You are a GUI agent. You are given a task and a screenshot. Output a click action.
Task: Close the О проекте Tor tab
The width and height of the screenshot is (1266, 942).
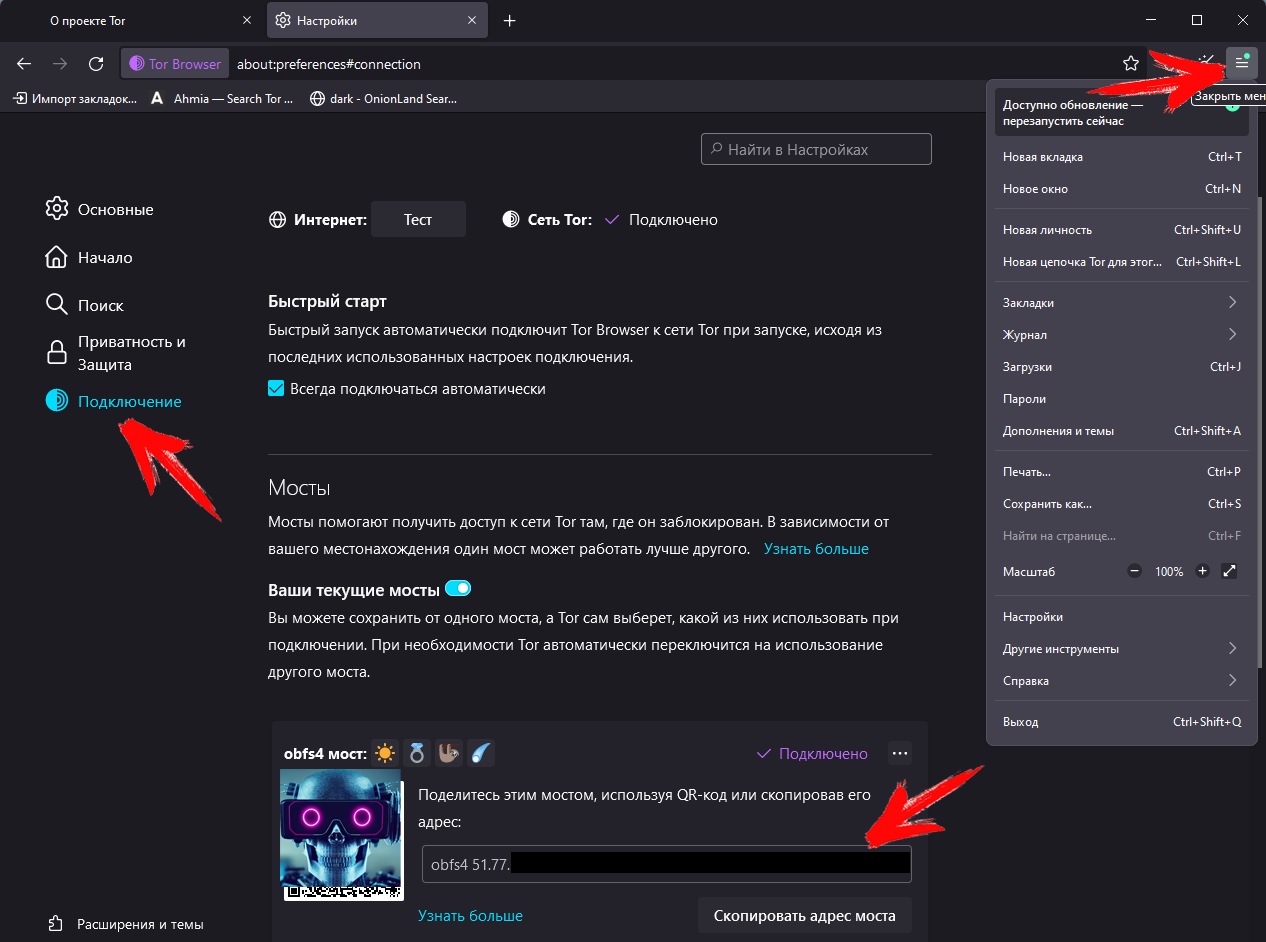coord(247,20)
